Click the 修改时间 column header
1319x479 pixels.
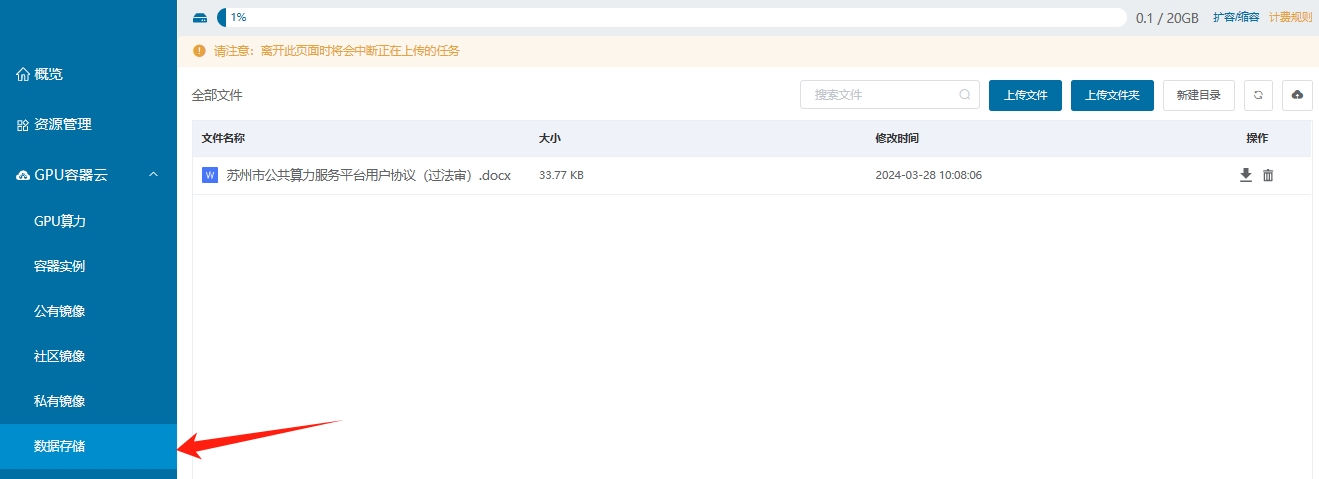[897, 138]
